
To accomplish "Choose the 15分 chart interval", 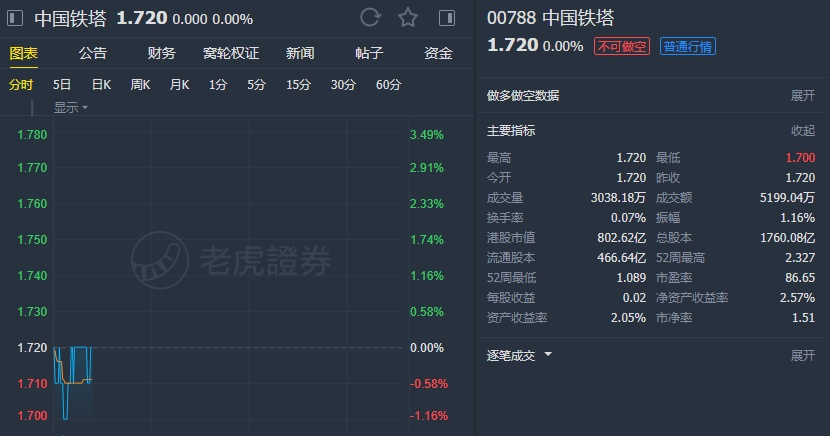I will [298, 84].
